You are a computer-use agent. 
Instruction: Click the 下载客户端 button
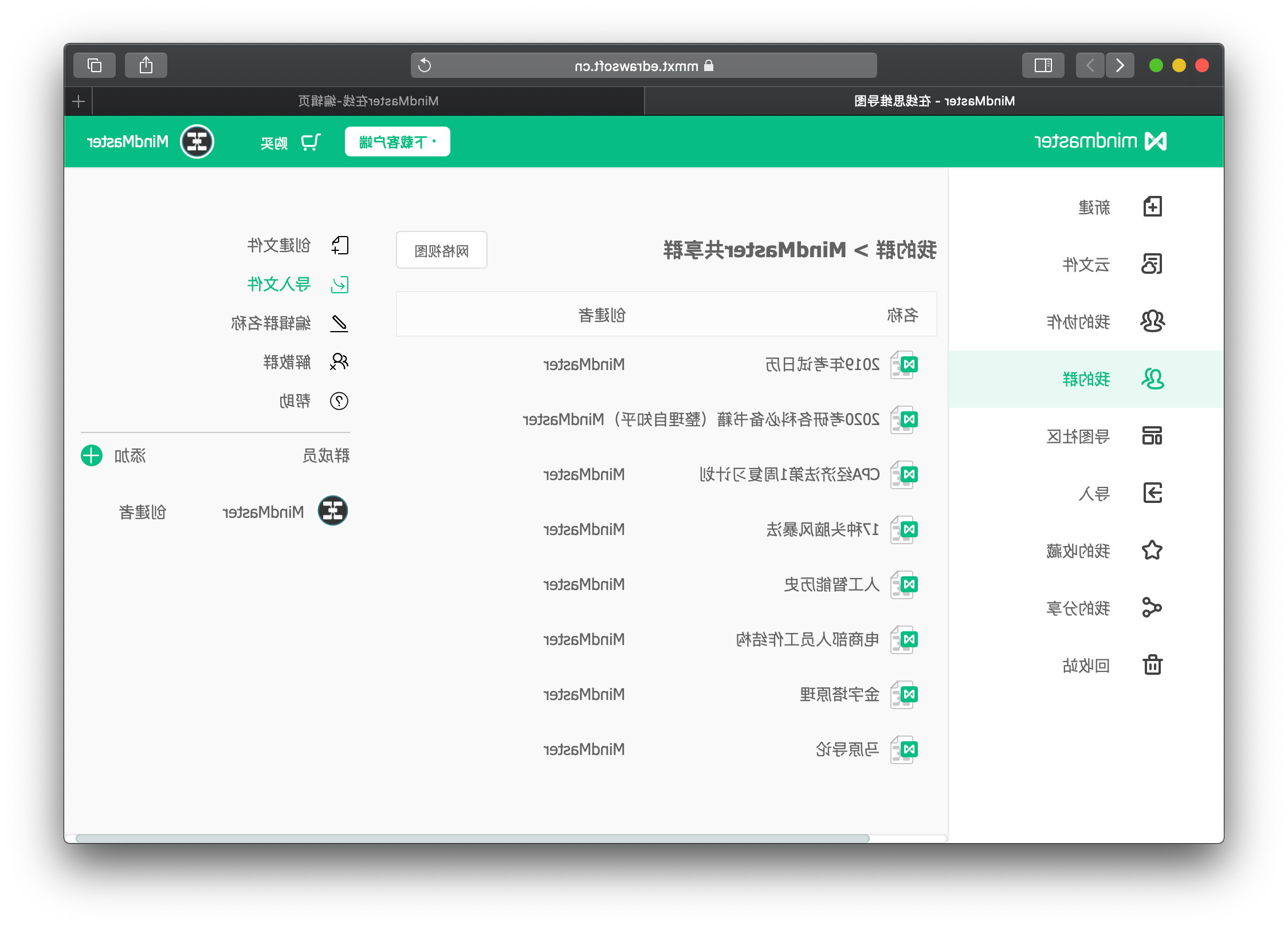point(398,141)
